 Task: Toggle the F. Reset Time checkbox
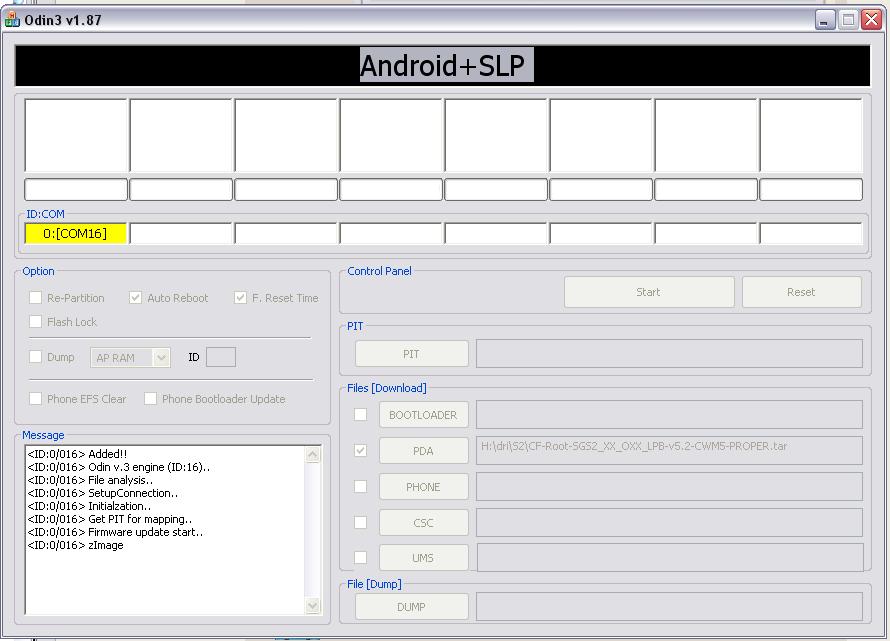(x=240, y=298)
